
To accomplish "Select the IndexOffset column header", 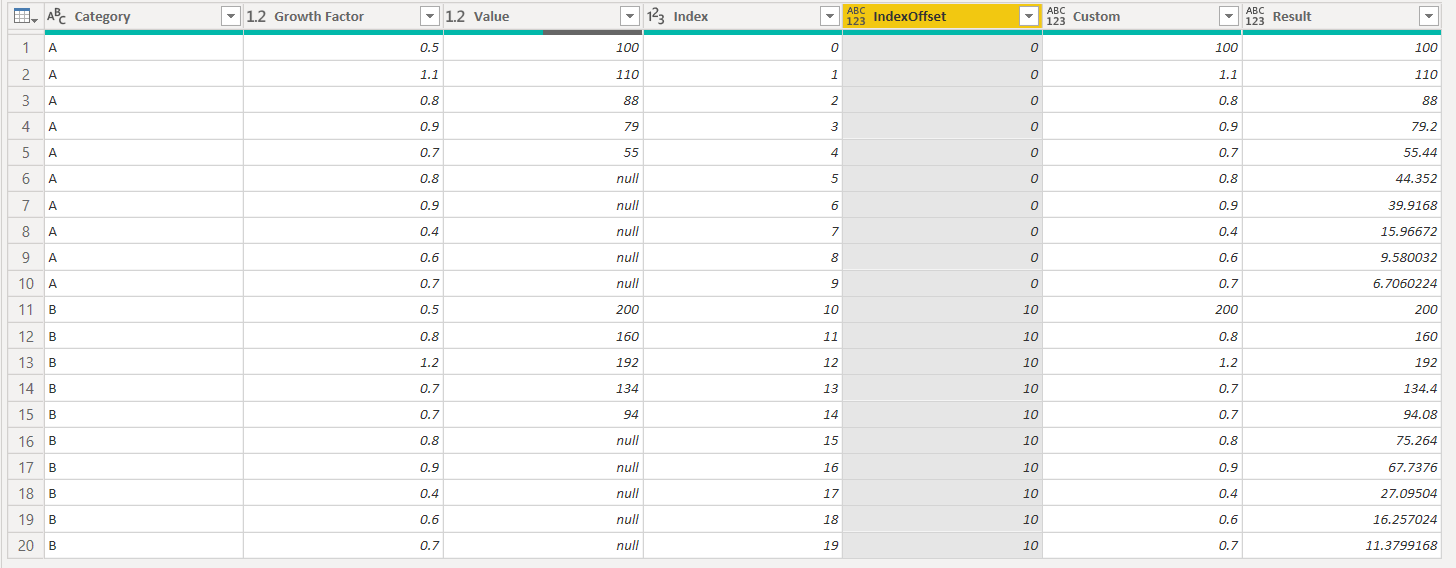I will tap(942, 17).
